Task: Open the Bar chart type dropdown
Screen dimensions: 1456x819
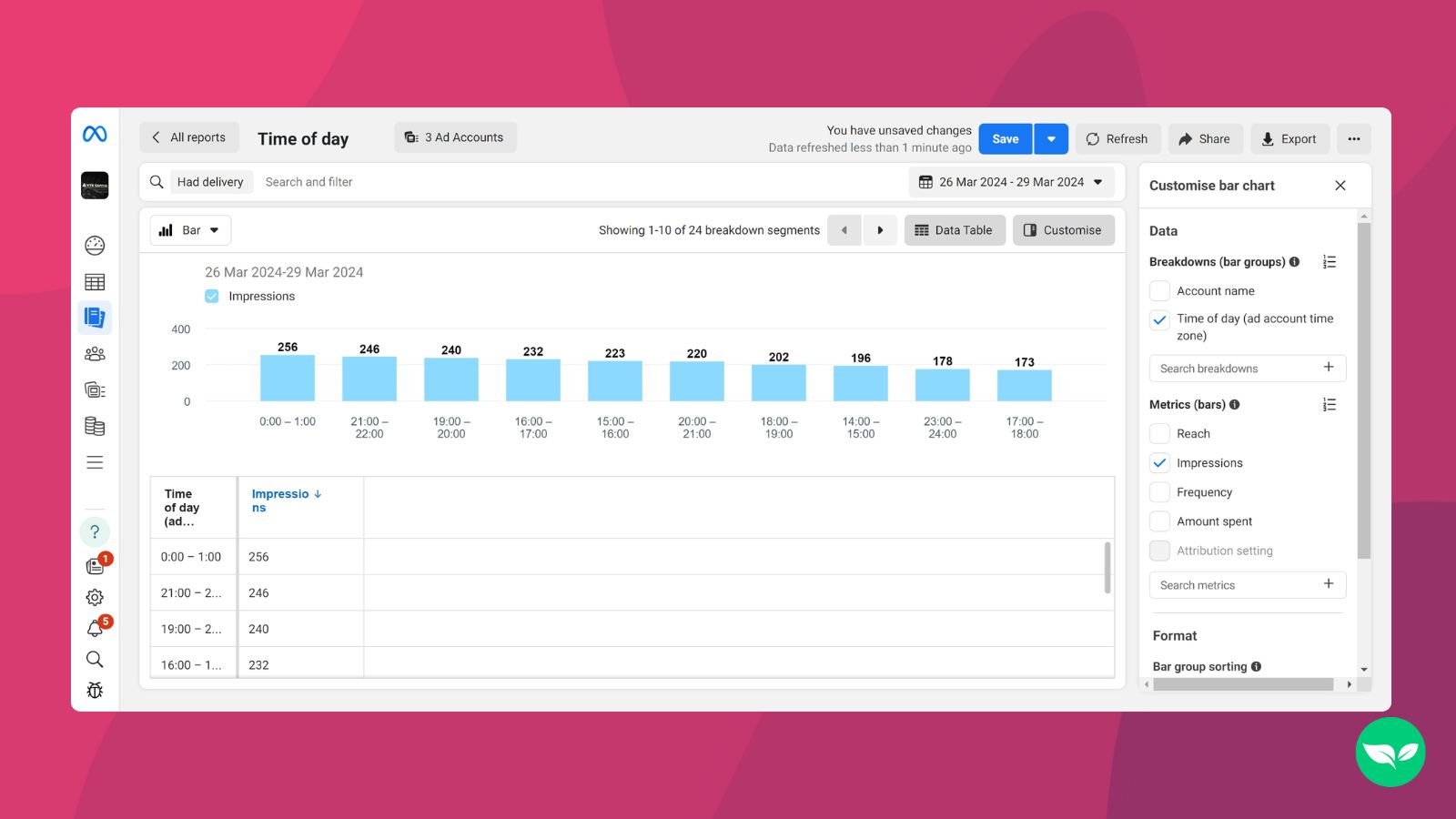Action: [x=189, y=229]
